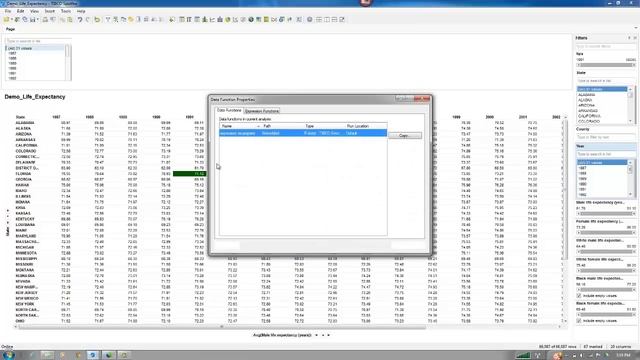This screenshot has height=360, width=640.
Task: Select 1987 in top-left list box
Action: coord(12,53)
